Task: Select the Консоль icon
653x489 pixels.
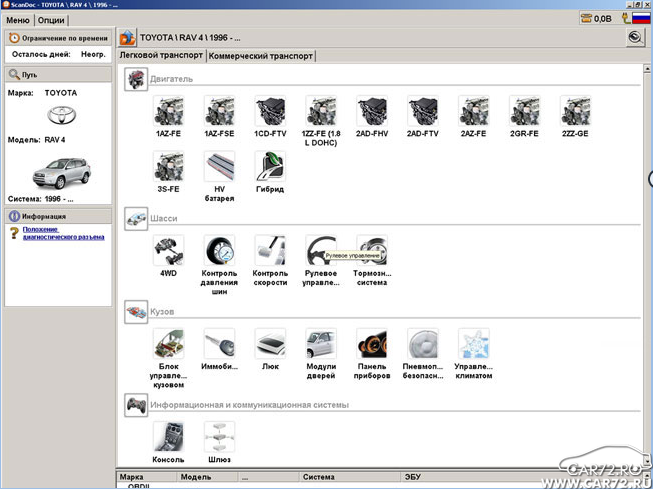Action: (x=168, y=437)
